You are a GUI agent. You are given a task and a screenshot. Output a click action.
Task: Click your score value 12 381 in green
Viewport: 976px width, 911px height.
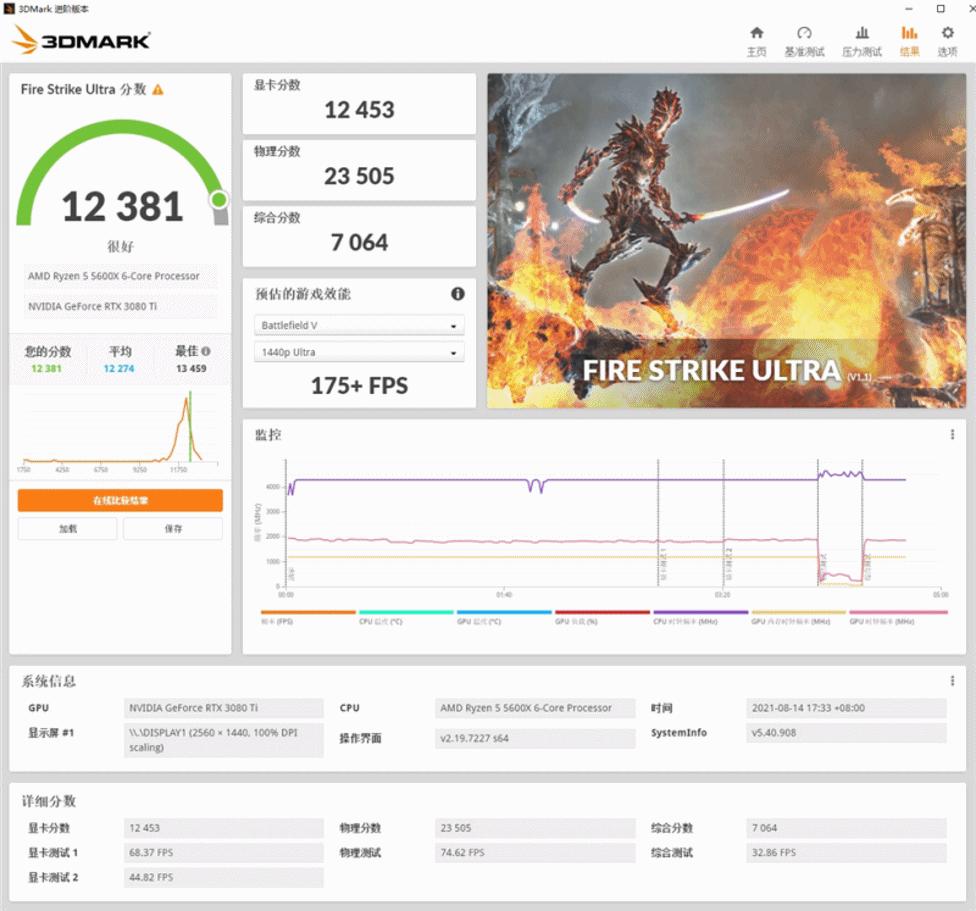(x=47, y=368)
